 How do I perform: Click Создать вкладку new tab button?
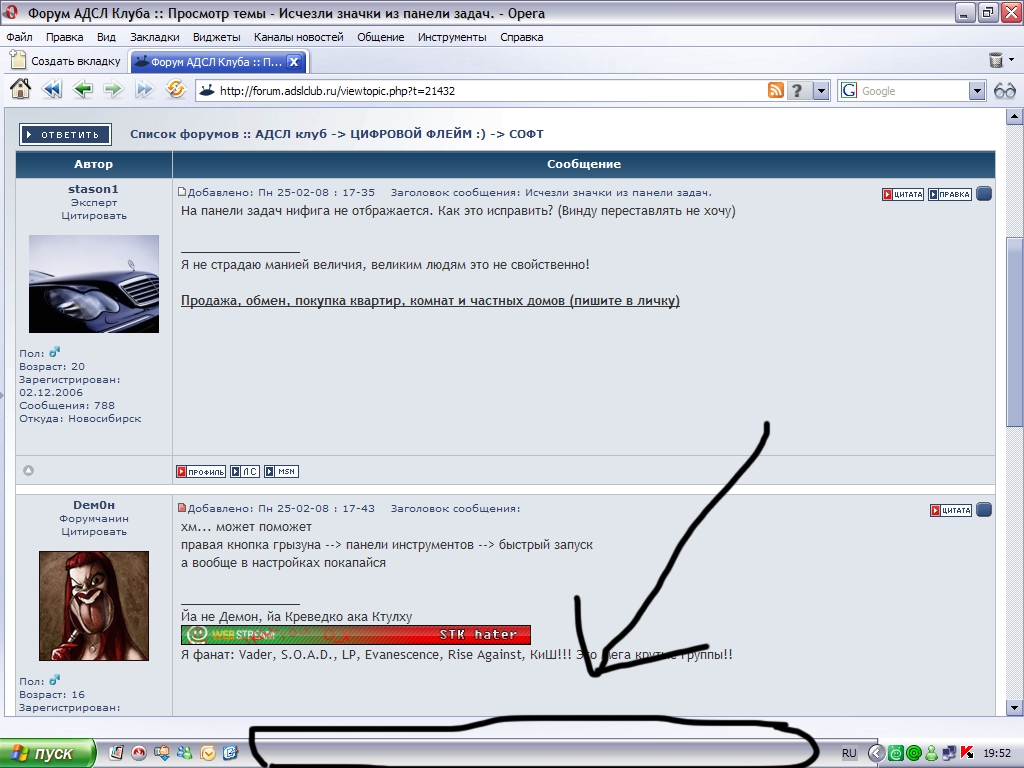pos(66,61)
